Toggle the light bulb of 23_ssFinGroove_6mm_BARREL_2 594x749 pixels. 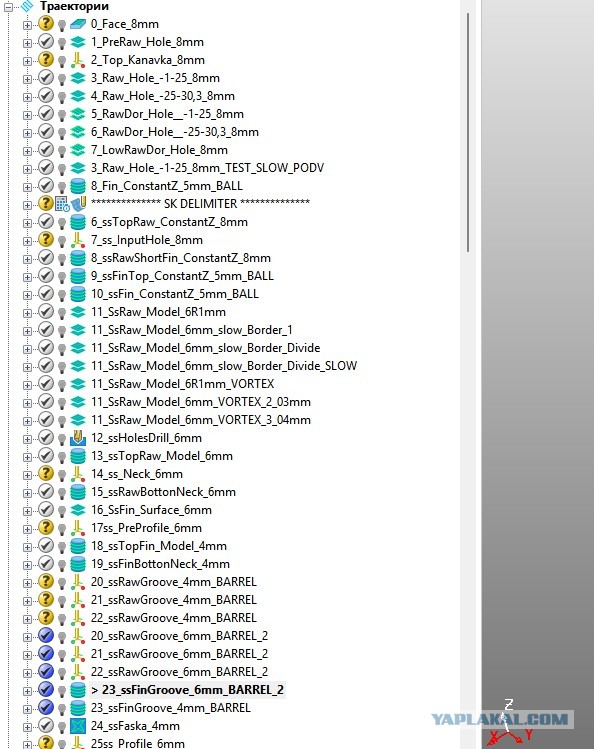(62, 691)
